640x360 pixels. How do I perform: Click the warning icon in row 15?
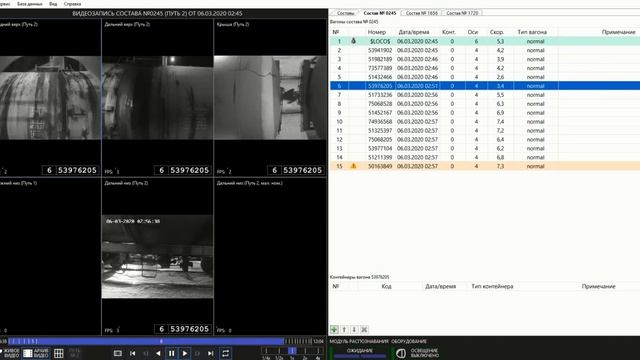point(353,166)
